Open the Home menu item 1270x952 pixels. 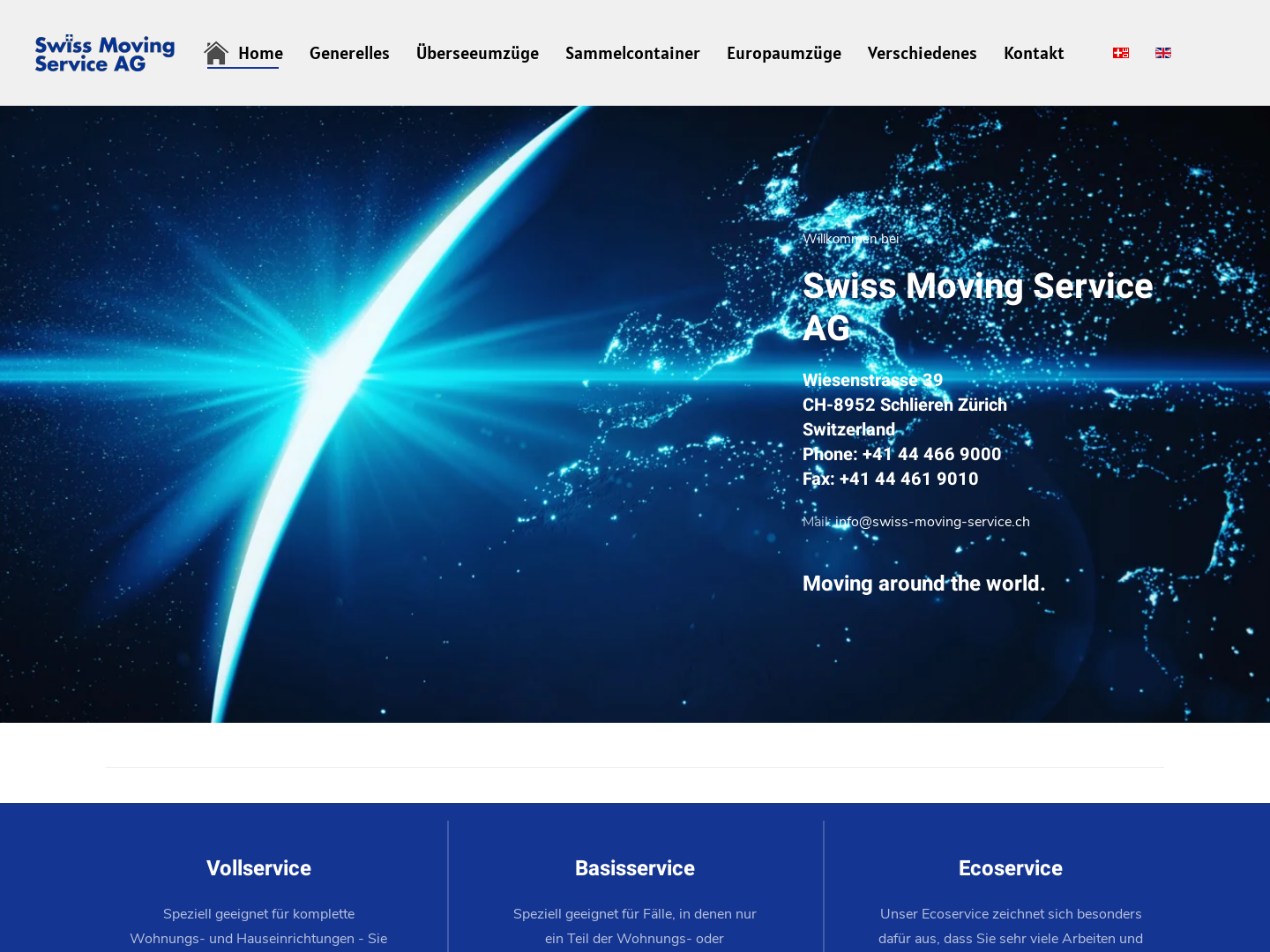260,53
